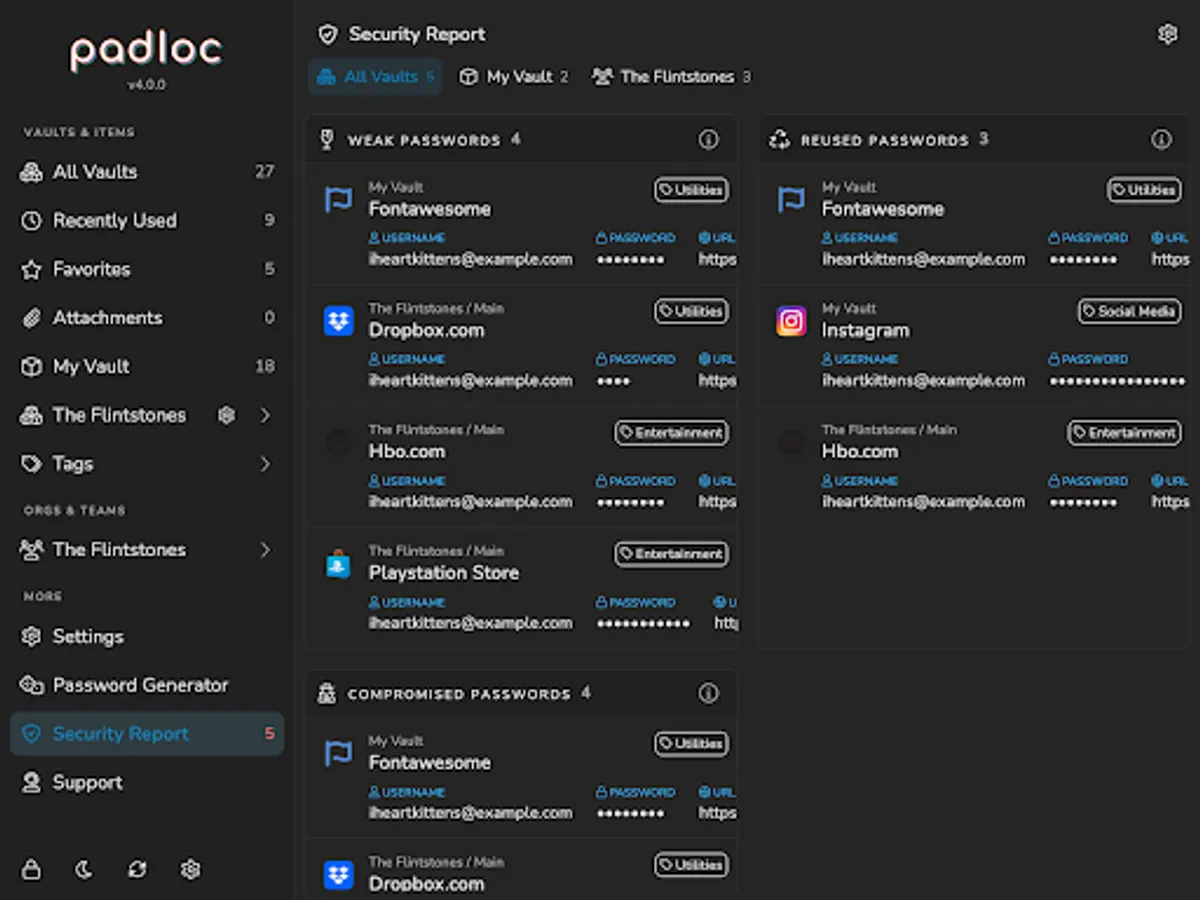Click the info icon for Compromised Passwords
The image size is (1200, 900).
[x=709, y=693]
